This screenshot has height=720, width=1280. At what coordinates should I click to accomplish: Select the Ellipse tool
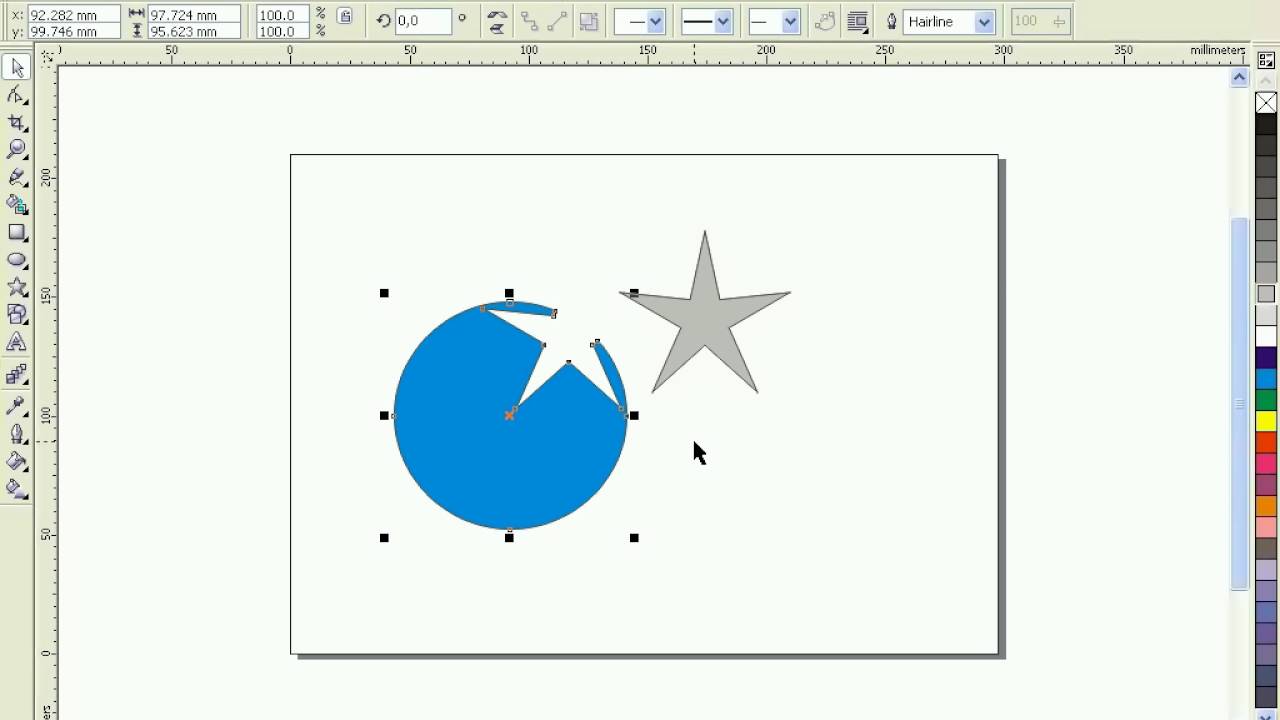(x=17, y=260)
